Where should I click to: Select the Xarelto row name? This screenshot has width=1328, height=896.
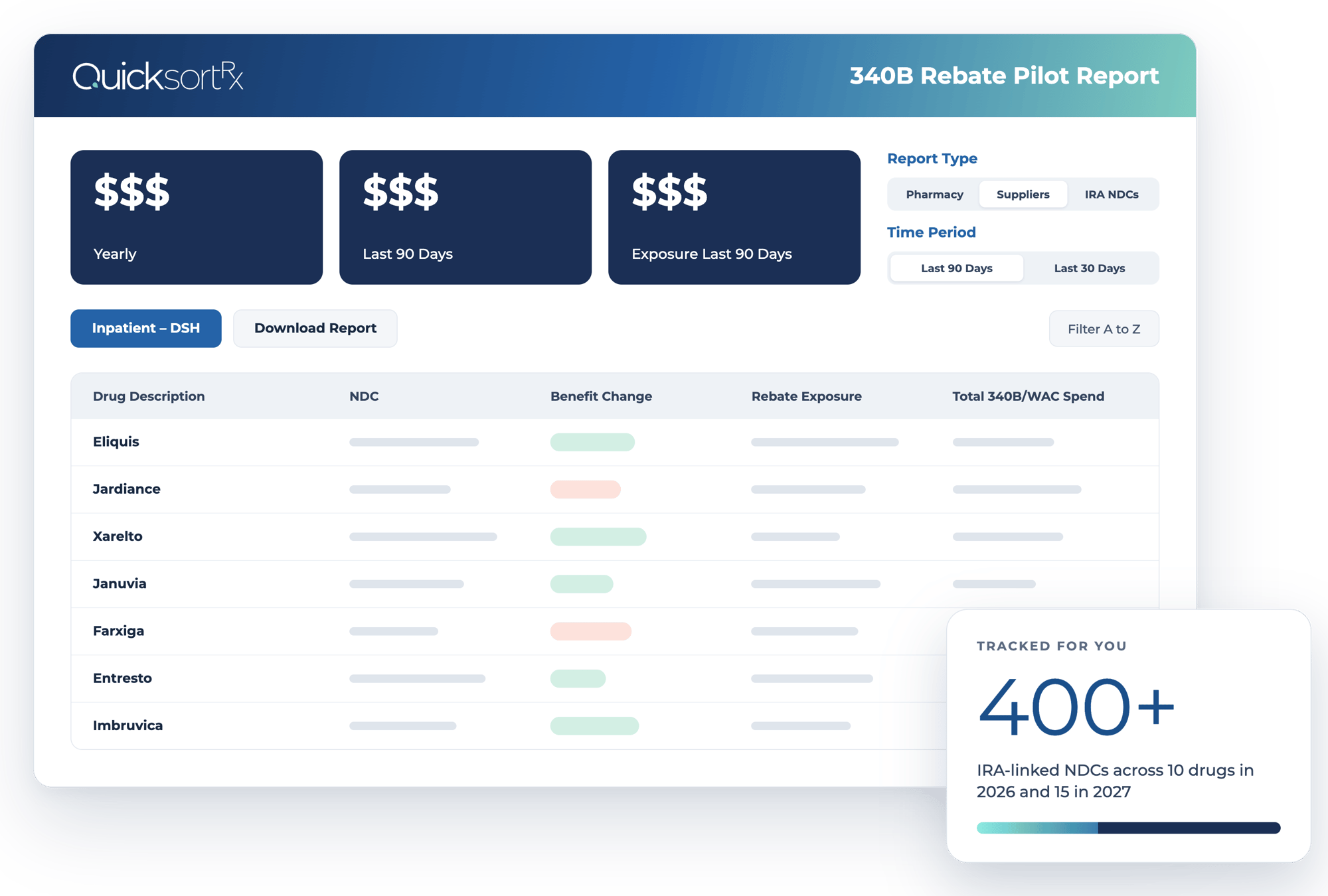[x=118, y=536]
